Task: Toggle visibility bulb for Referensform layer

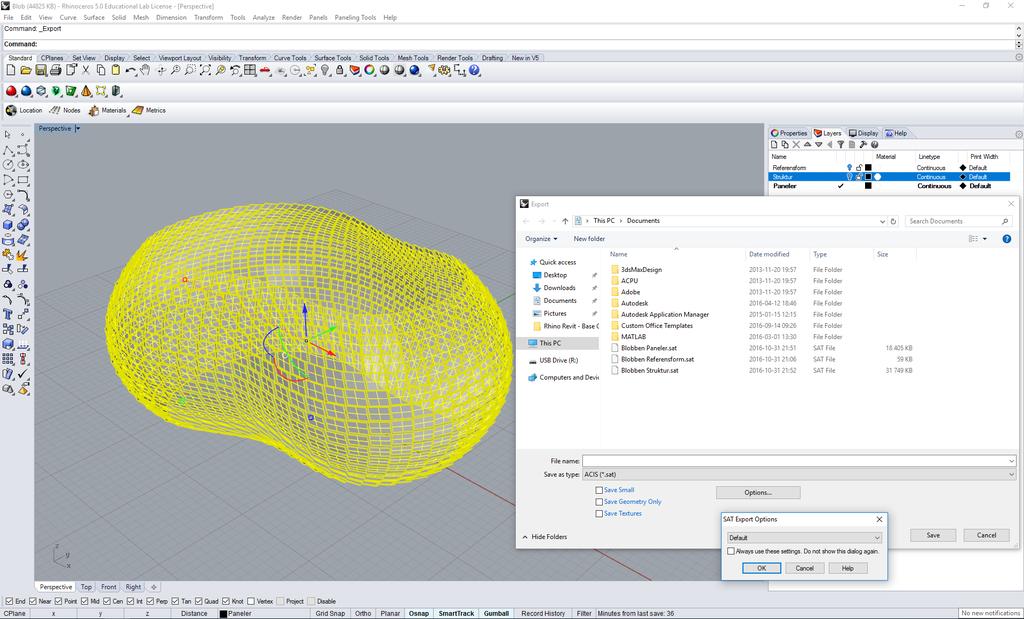Action: 849,168
